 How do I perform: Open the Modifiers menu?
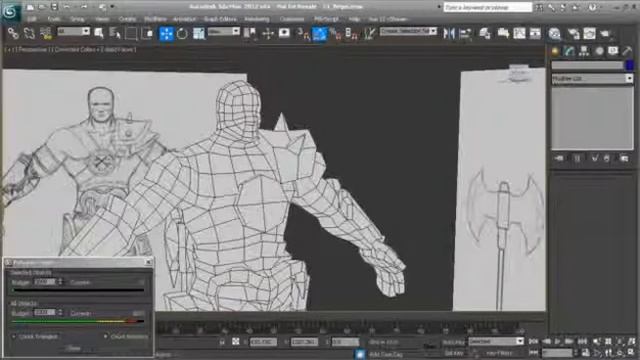[155, 19]
